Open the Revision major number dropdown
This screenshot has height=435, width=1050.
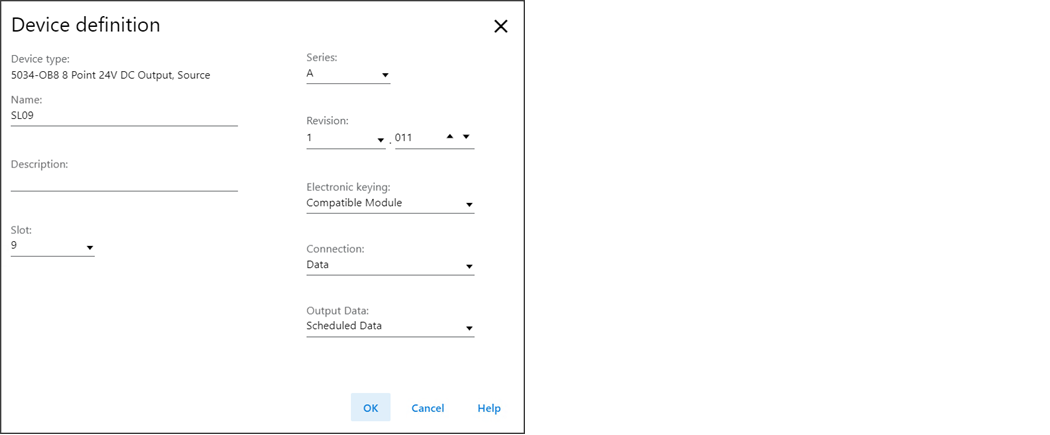click(380, 140)
